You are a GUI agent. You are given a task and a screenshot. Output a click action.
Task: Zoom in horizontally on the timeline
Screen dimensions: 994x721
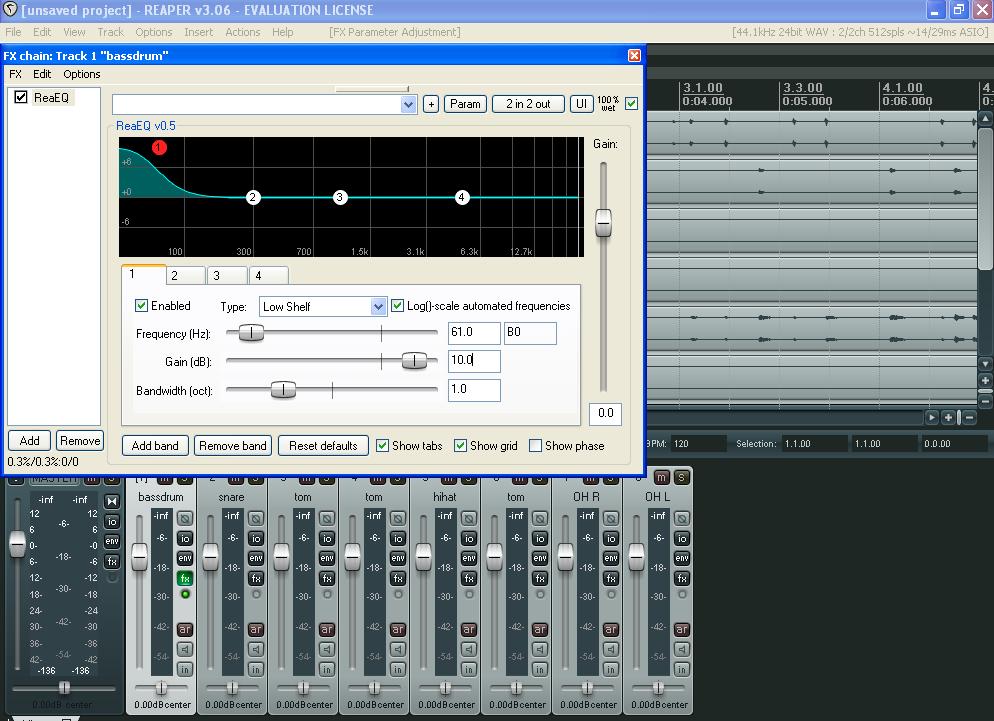948,417
